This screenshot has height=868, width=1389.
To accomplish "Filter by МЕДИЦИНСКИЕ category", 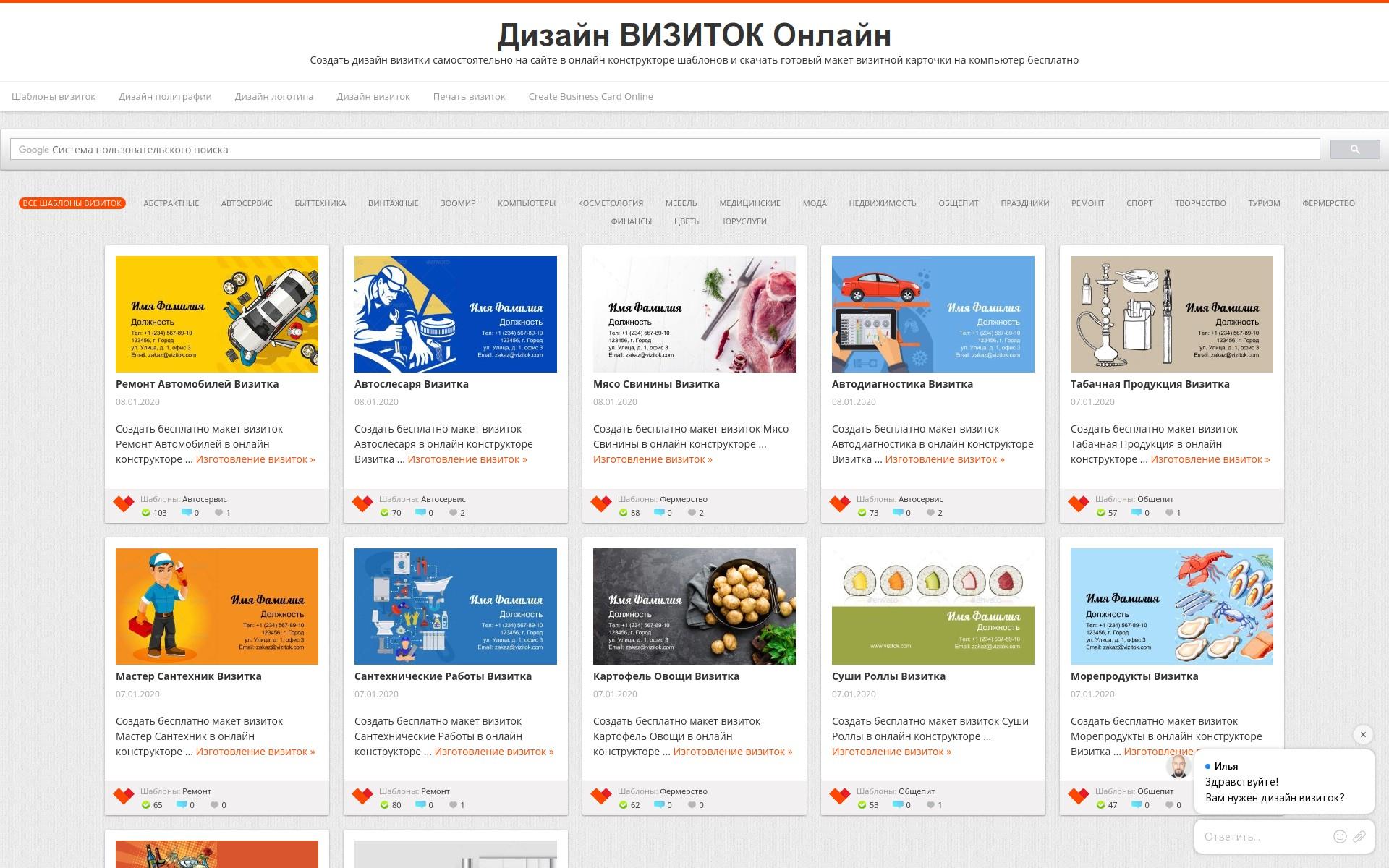I will point(750,203).
